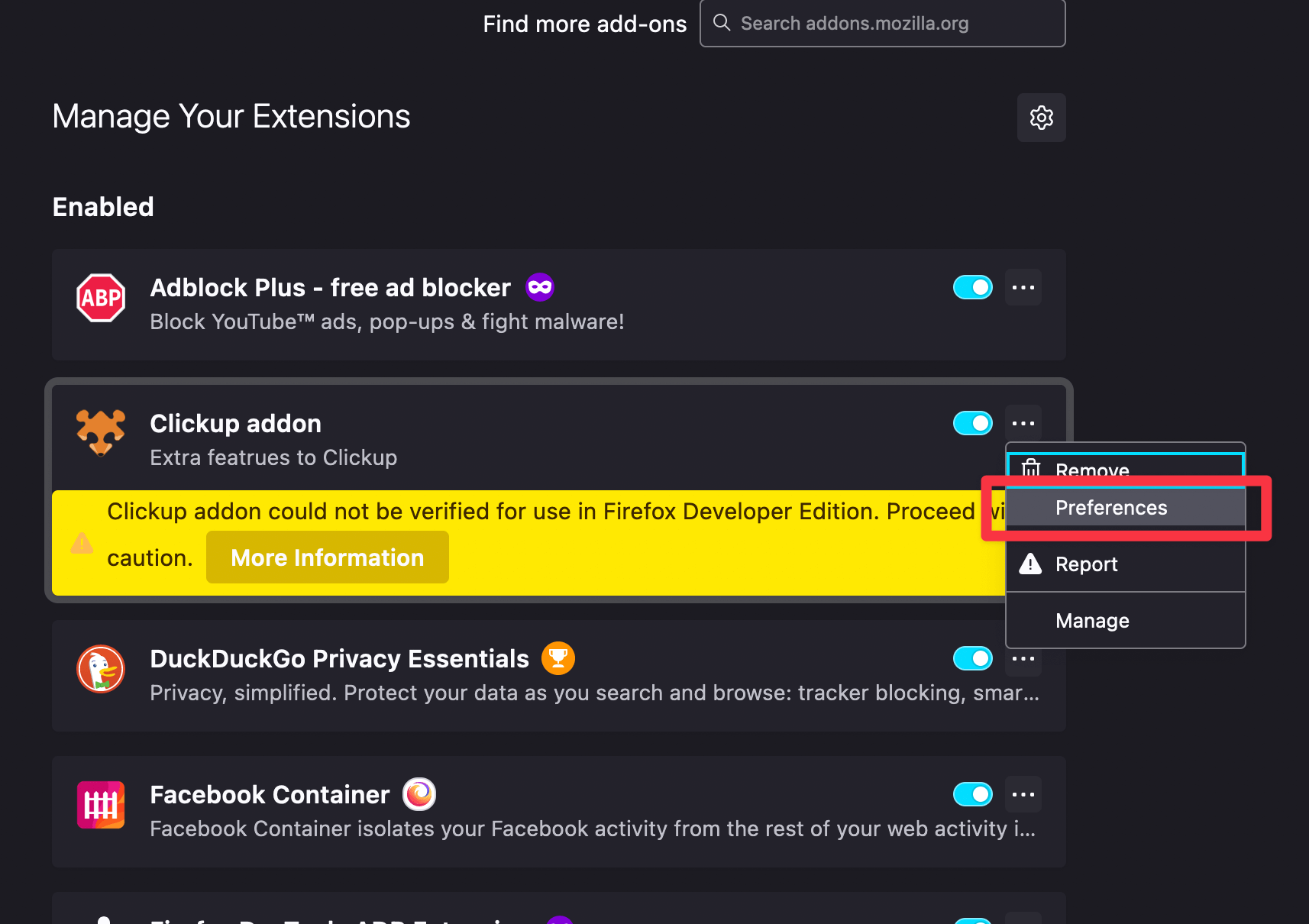Open more options for DuckDuckGo Privacy Essentials

tap(1023, 660)
